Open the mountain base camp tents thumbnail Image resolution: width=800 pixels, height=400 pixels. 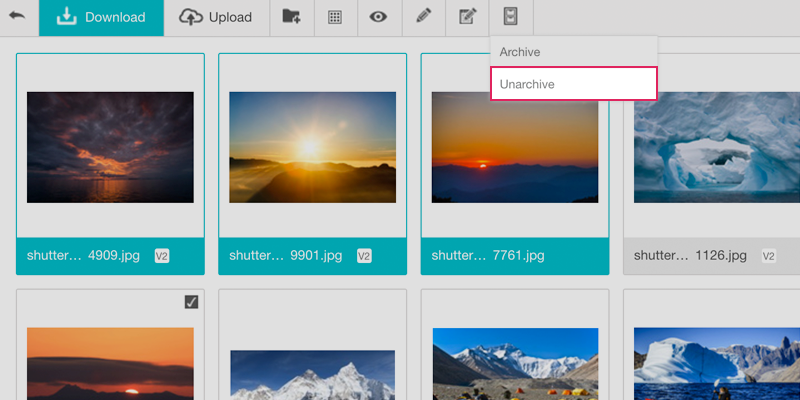(515, 364)
